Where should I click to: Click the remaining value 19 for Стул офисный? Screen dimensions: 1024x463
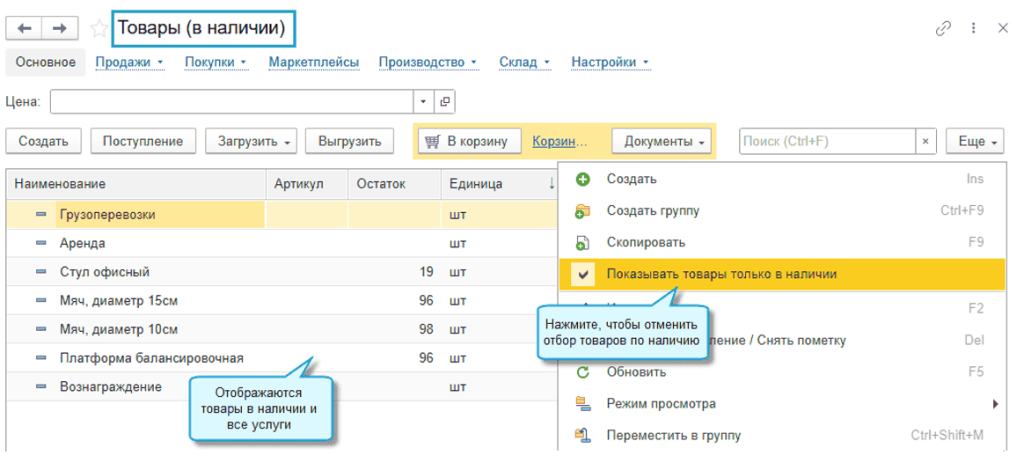(x=426, y=272)
